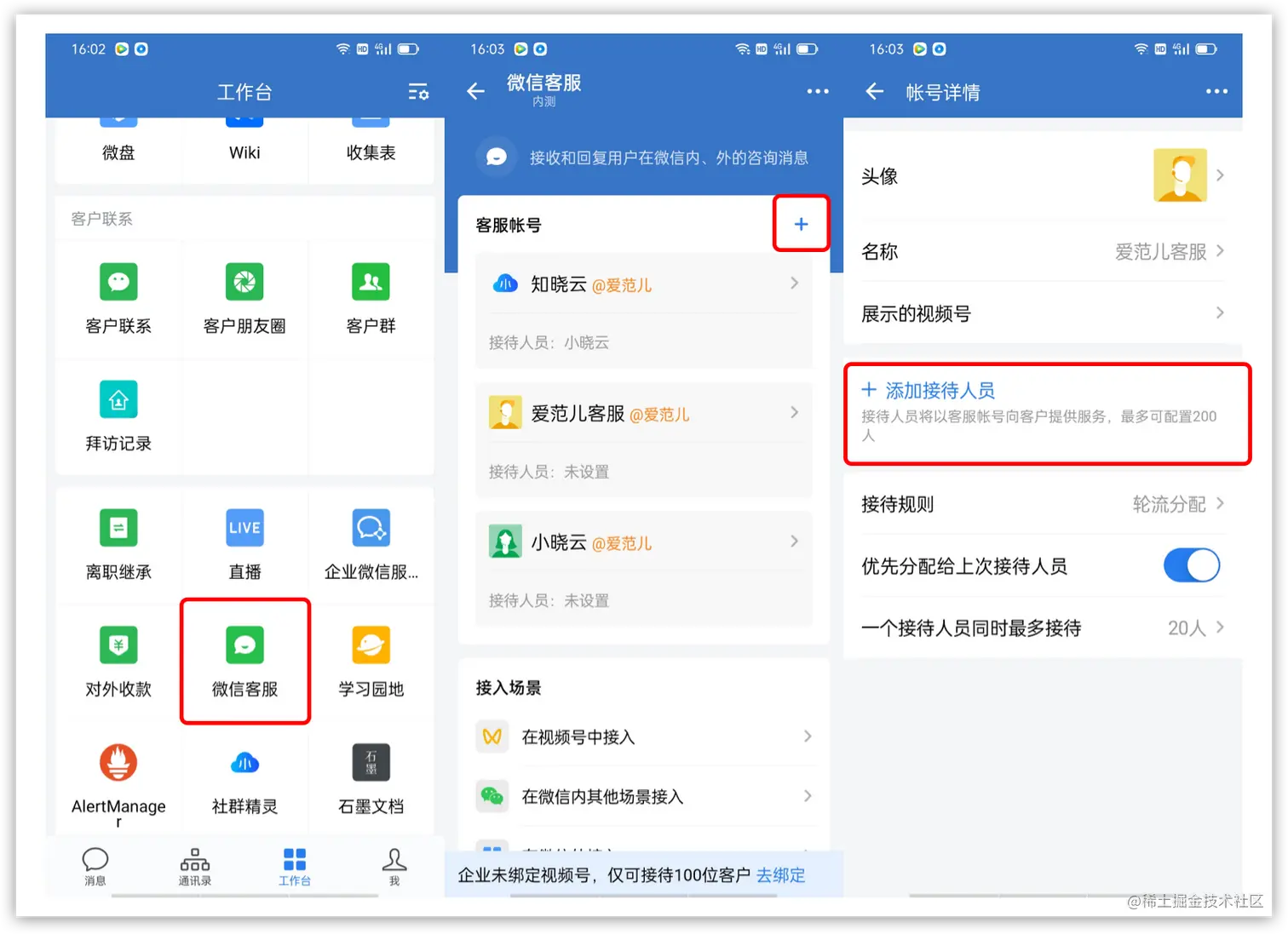This screenshot has height=934, width=1288.
Task: Open 展示的视频号 setting
Action: (x=1043, y=313)
